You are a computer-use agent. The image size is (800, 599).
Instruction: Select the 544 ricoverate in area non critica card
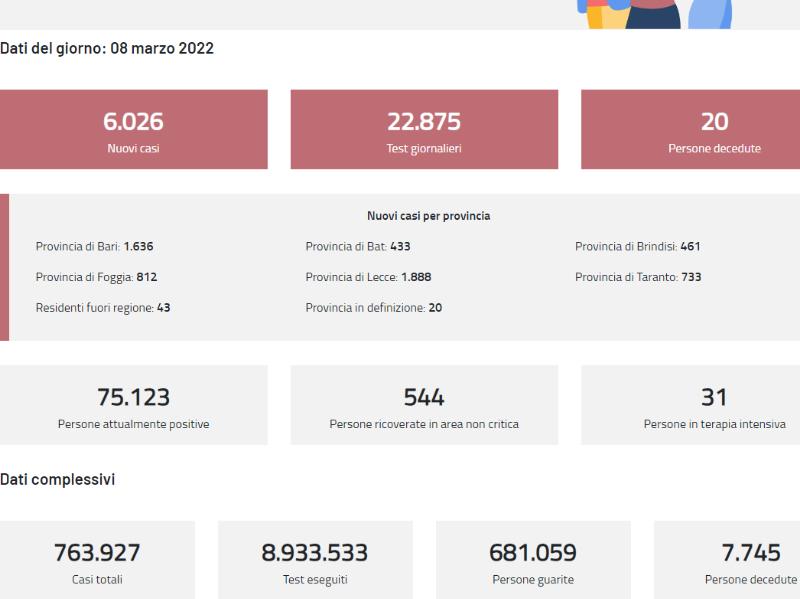[x=424, y=405]
